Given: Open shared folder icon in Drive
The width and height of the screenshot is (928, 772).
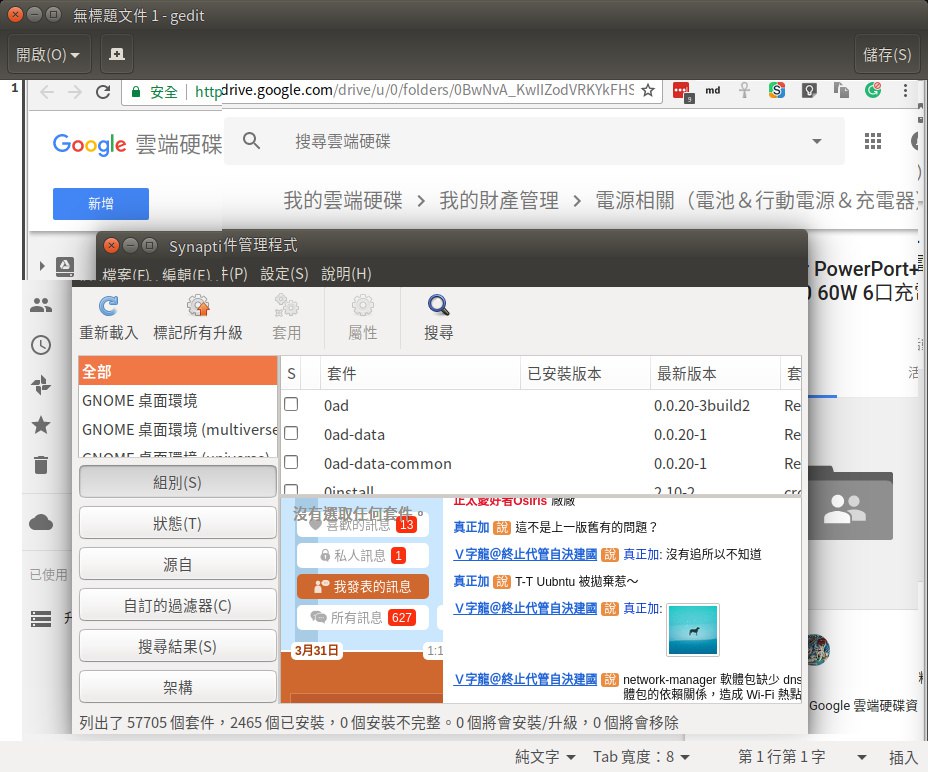Looking at the screenshot, I should click(x=848, y=503).
